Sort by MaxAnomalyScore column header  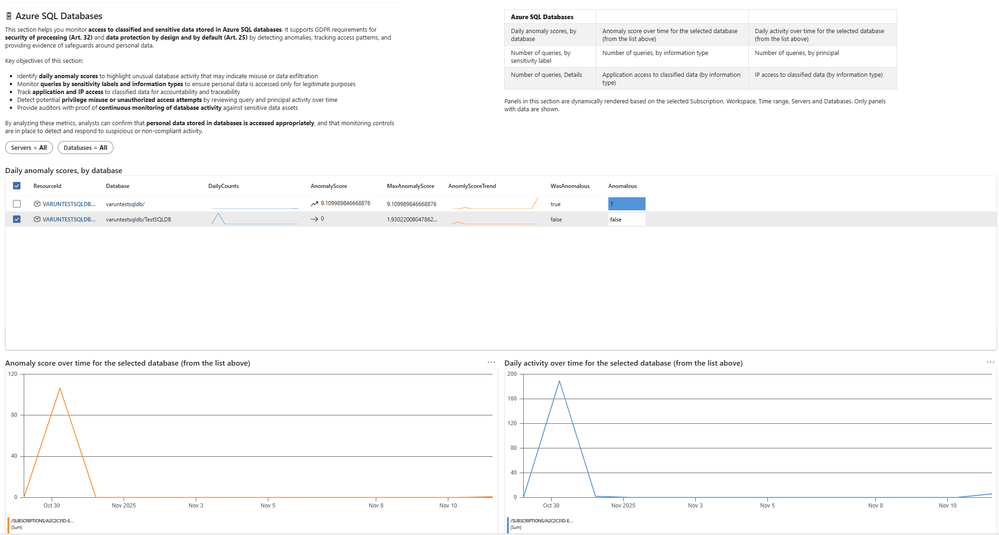pos(410,186)
